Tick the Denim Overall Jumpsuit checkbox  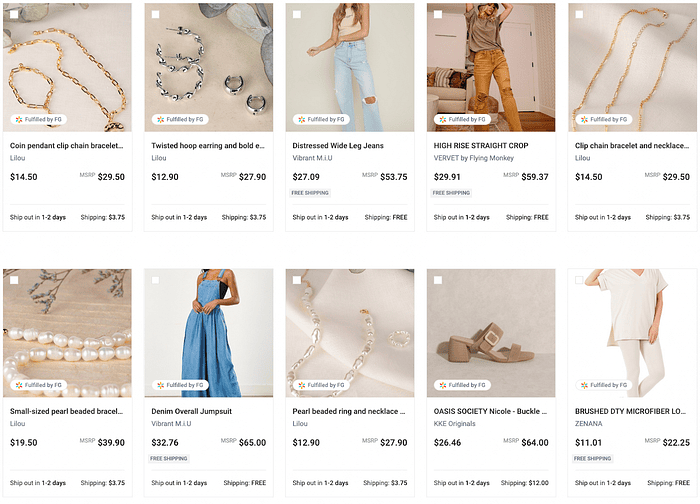pos(155,281)
